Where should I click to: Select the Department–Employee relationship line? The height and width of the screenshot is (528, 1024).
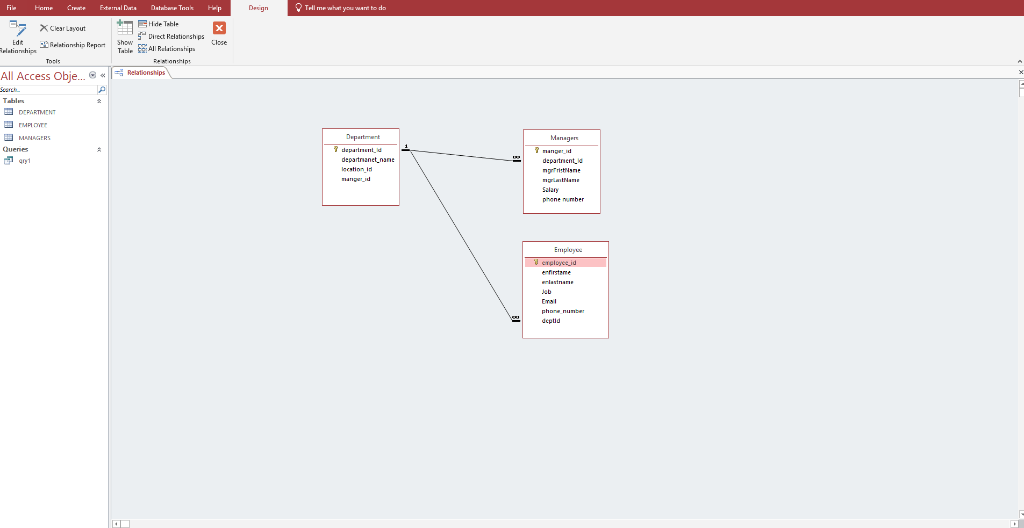click(x=461, y=235)
